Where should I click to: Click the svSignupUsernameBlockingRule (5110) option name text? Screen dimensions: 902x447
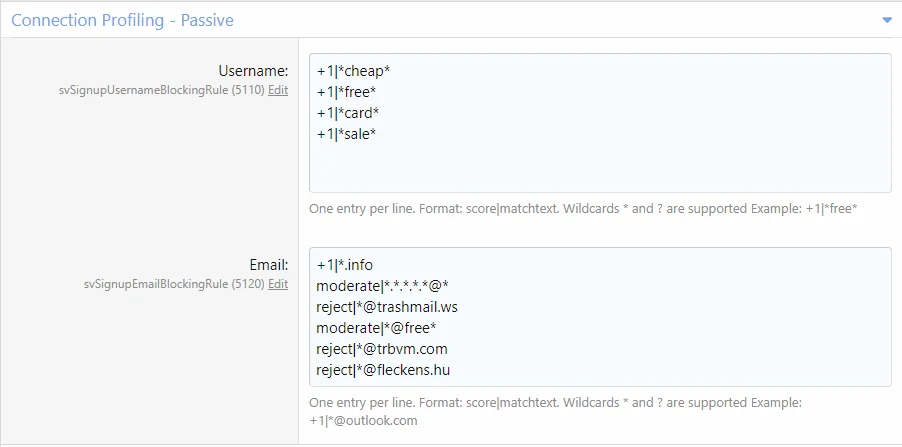[x=161, y=90]
